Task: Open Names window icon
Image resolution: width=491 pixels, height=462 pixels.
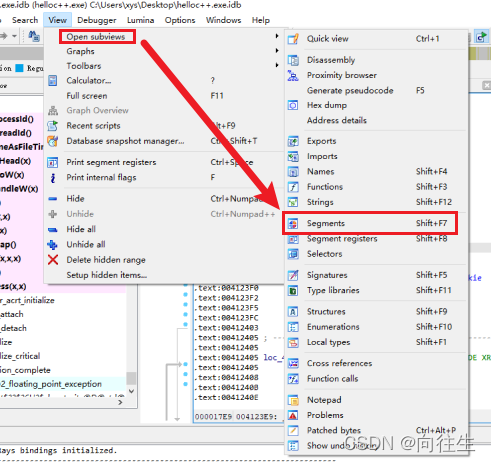Action: (293, 172)
